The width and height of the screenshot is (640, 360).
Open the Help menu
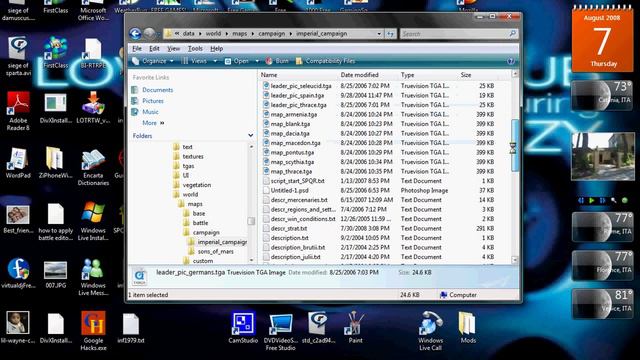point(216,49)
